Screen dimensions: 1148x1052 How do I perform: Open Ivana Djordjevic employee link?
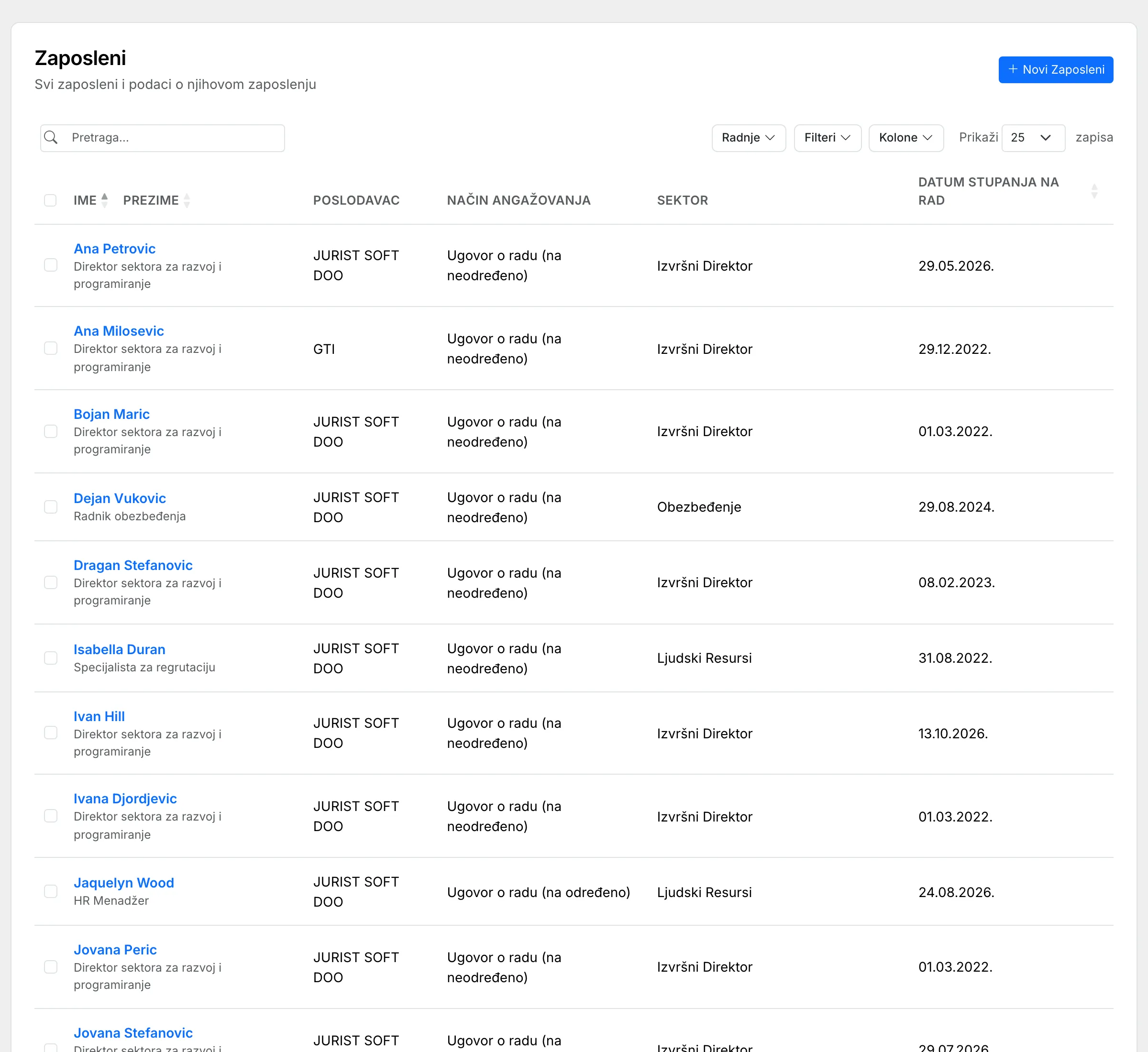(125, 799)
